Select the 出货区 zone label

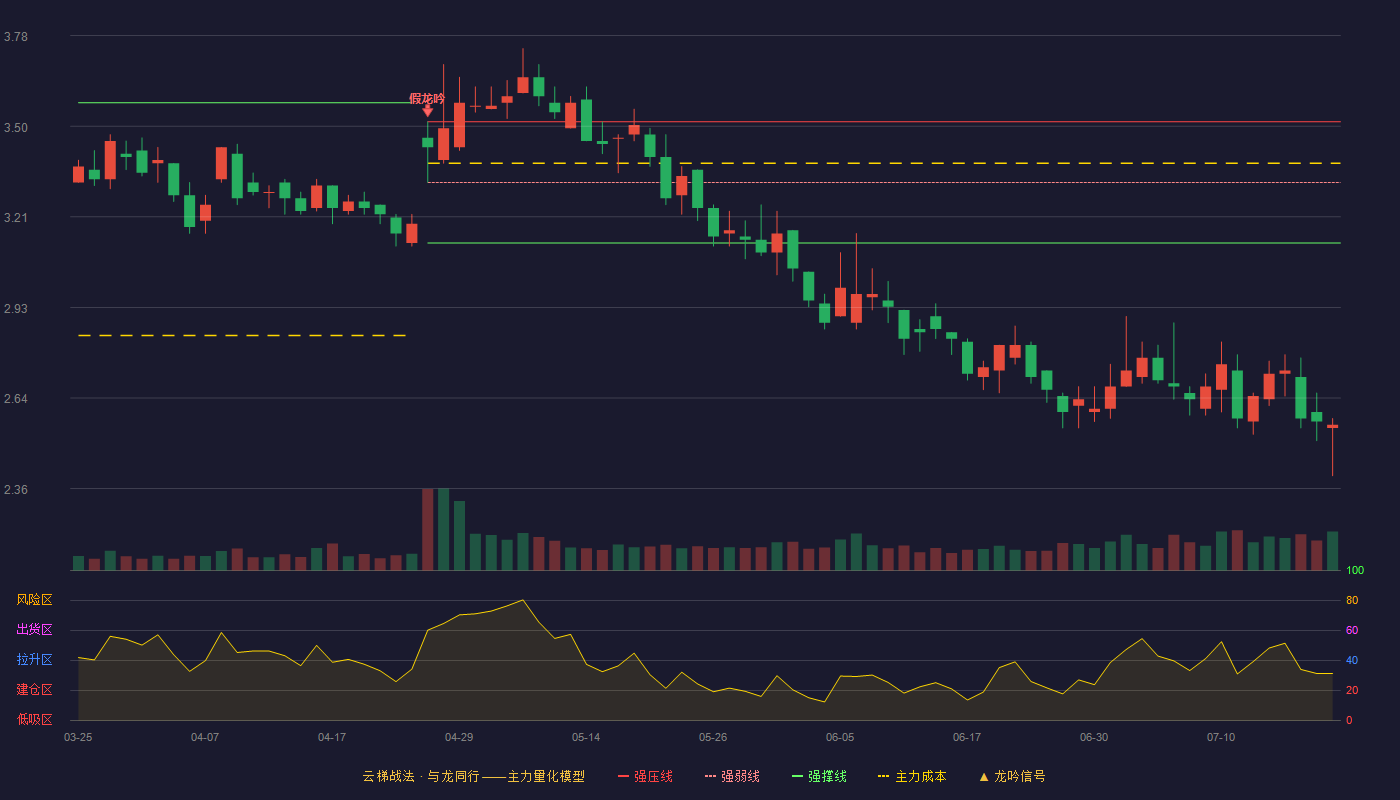tap(34, 630)
